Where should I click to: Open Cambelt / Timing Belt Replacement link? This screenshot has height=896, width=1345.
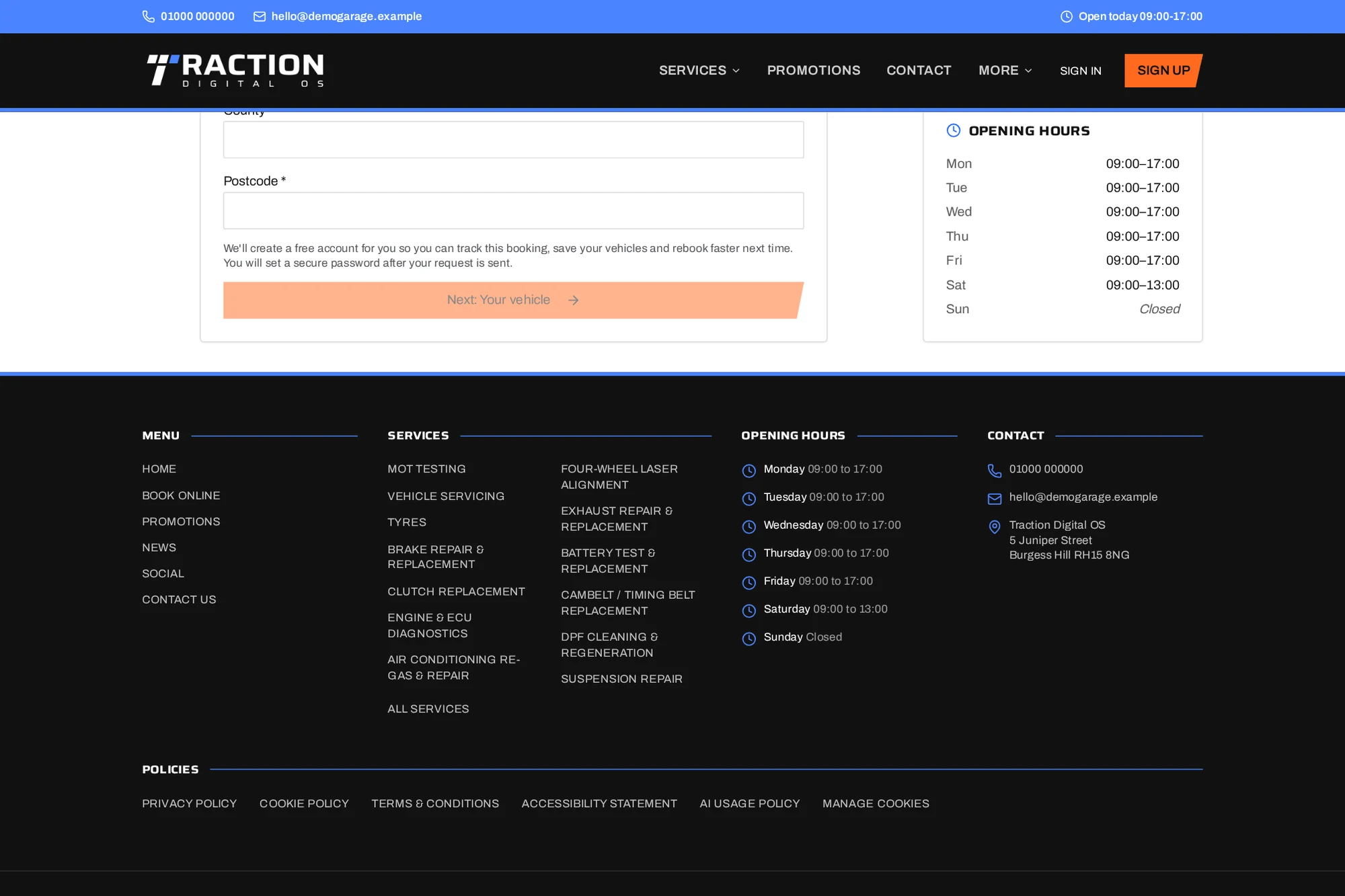point(628,603)
